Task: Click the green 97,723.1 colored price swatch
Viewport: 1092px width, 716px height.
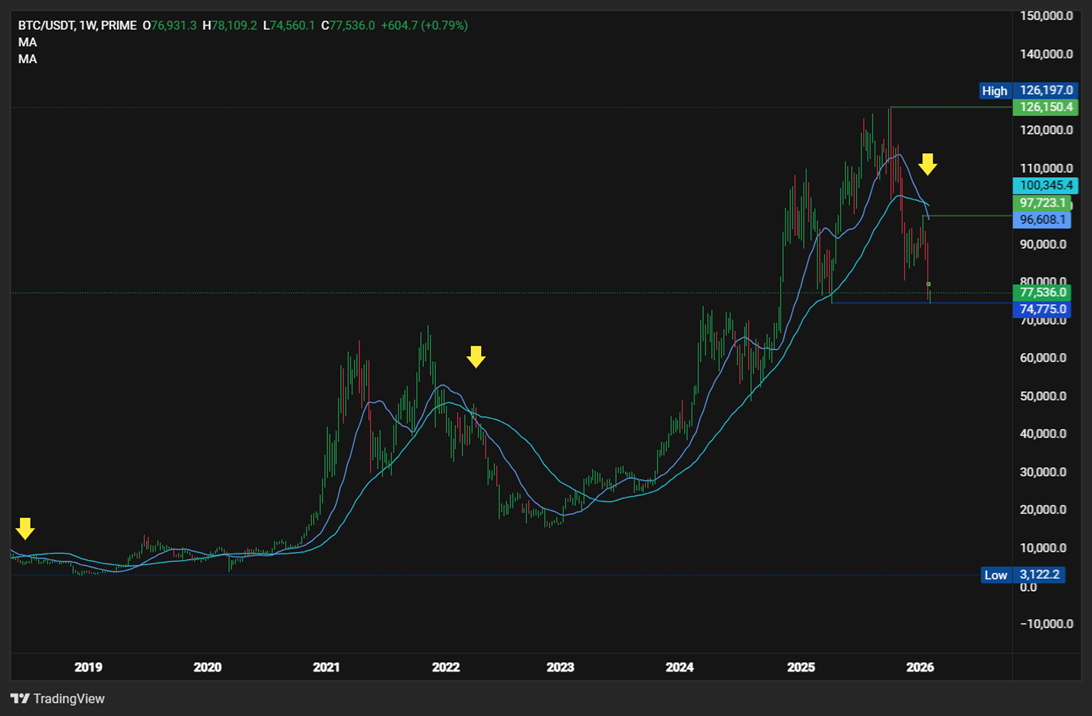Action: pyautogui.click(x=1045, y=202)
